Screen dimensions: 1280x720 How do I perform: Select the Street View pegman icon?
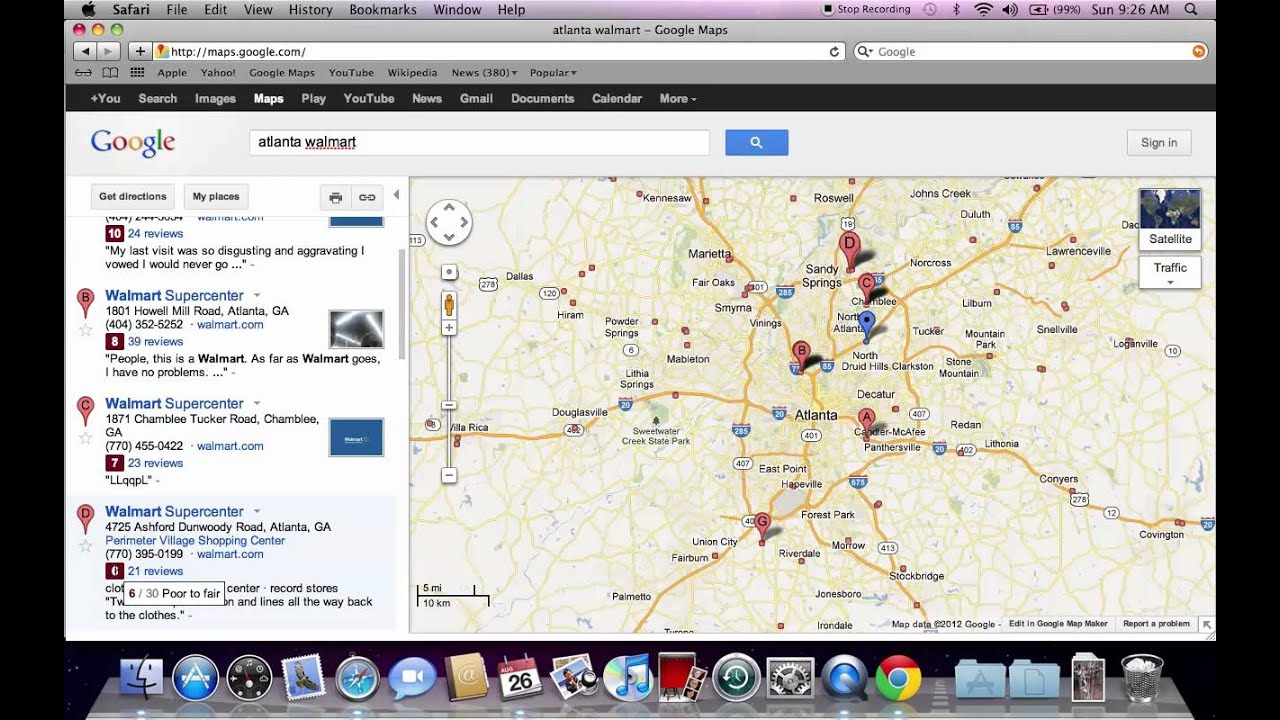pyautogui.click(x=449, y=304)
